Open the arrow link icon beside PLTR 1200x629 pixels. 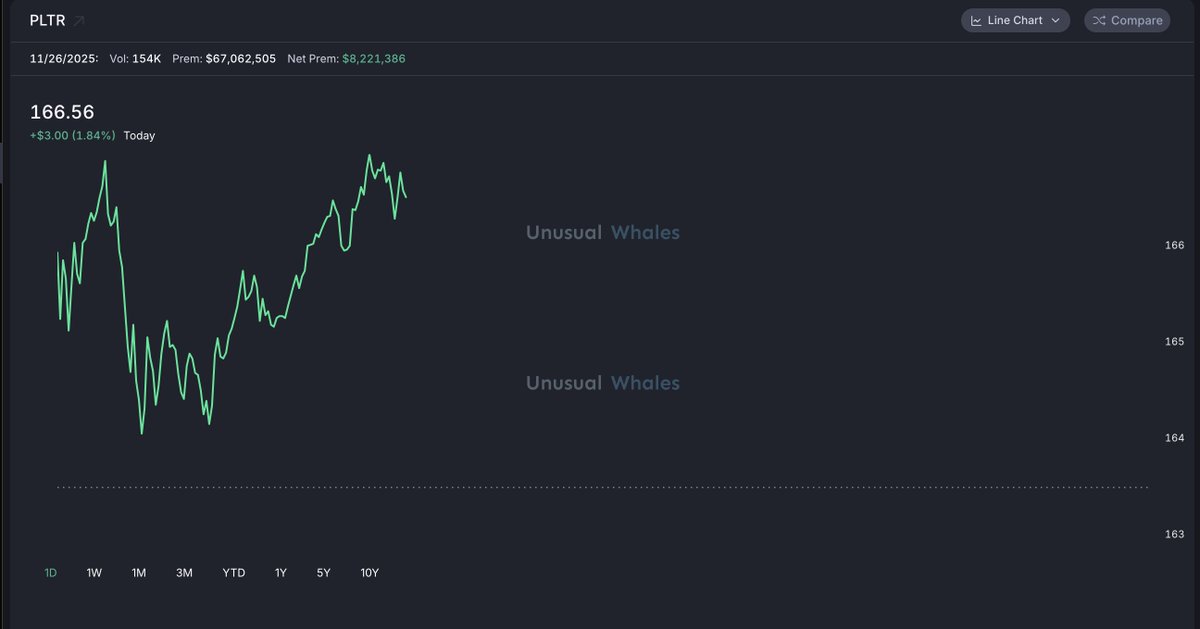79,20
